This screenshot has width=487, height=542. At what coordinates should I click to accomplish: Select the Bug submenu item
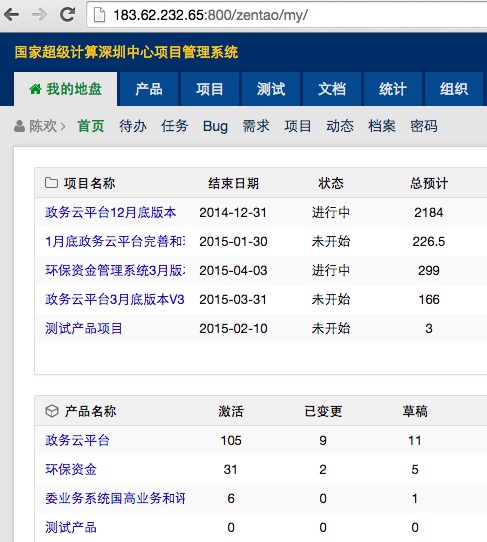tap(215, 126)
